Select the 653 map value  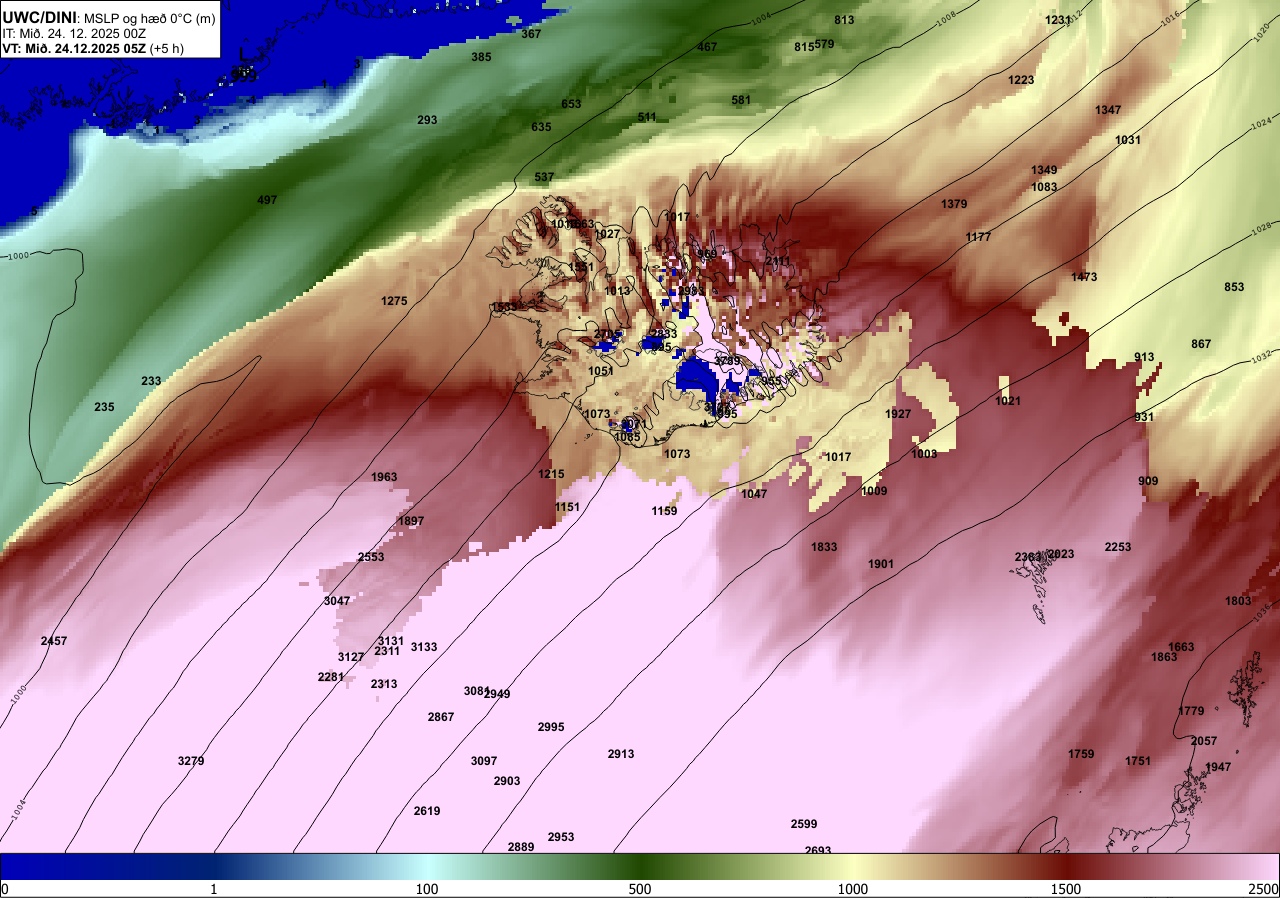pos(571,104)
